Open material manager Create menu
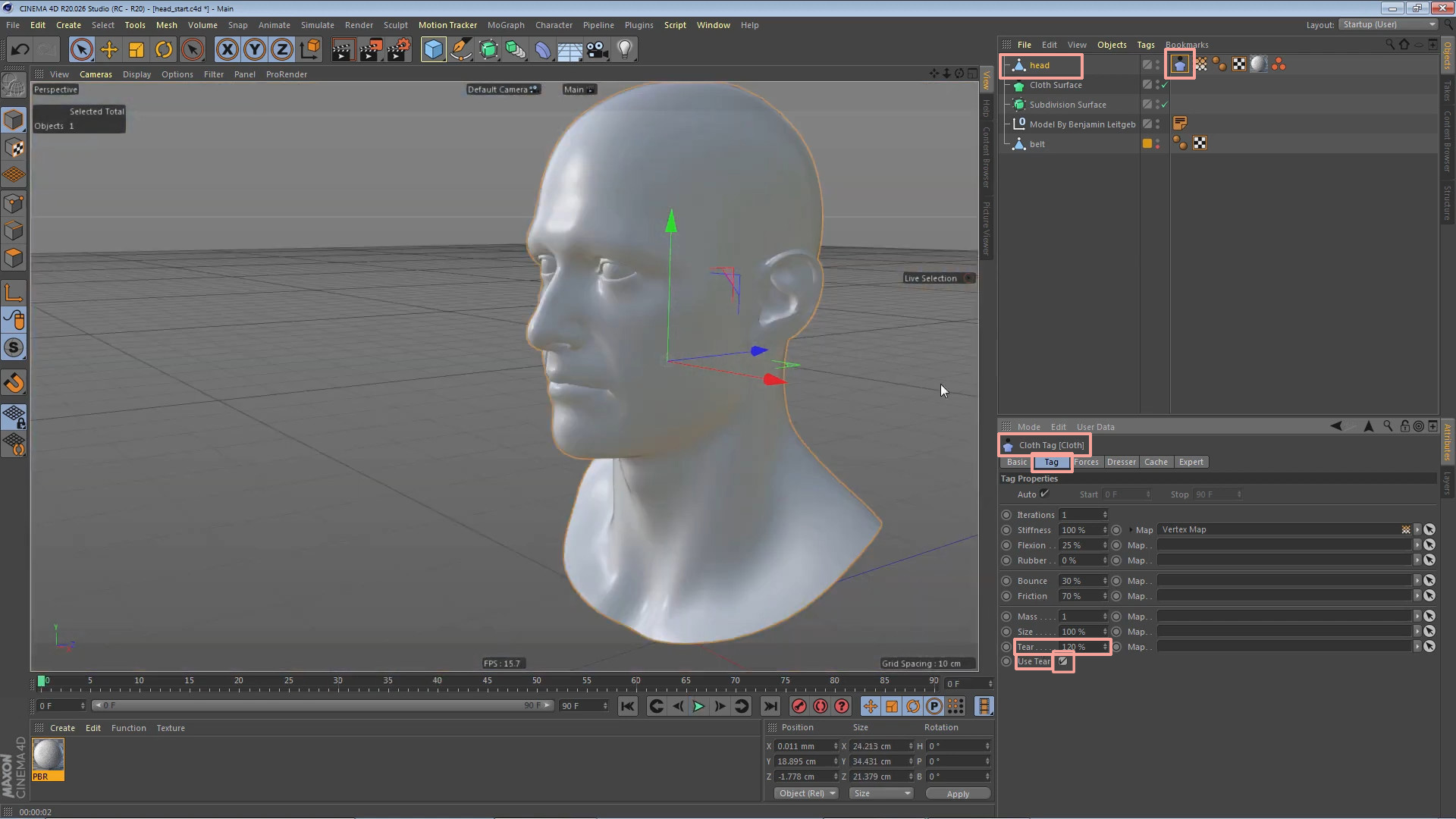 click(62, 728)
